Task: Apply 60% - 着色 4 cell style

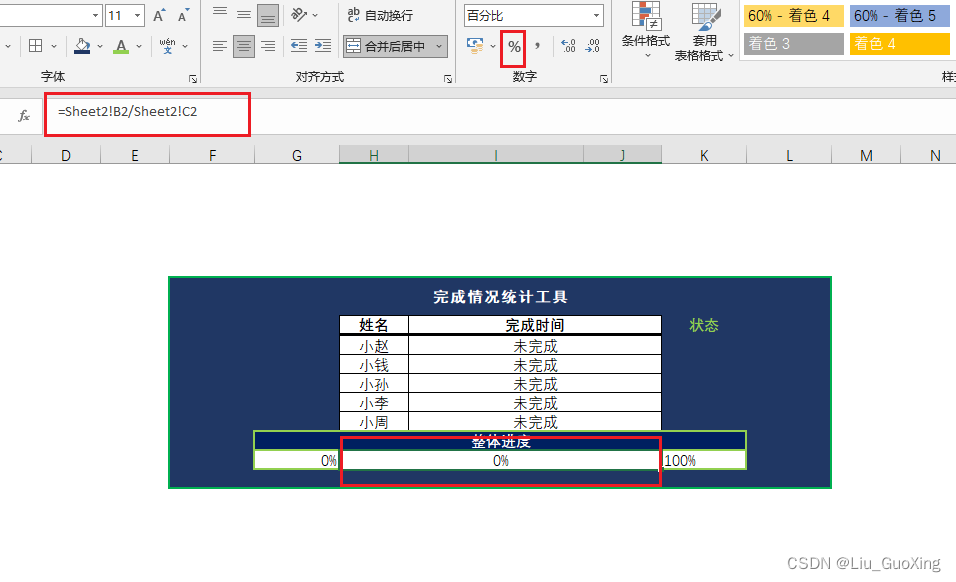Action: 793,16
